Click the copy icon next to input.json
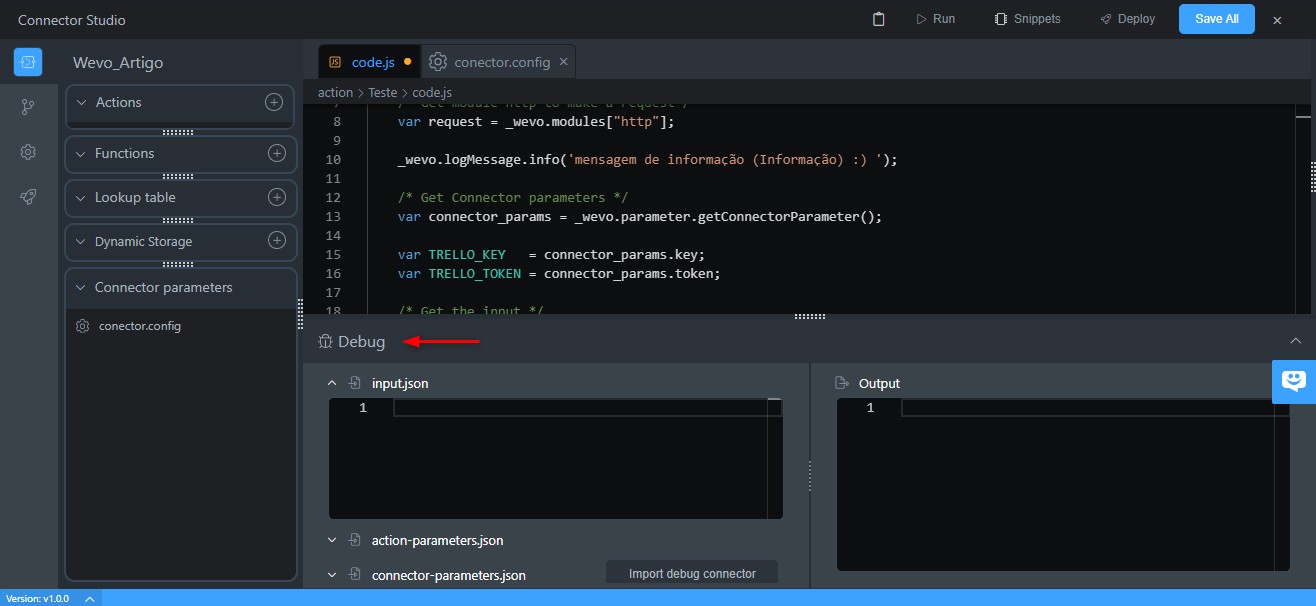The width and height of the screenshot is (1316, 606). tap(354, 383)
